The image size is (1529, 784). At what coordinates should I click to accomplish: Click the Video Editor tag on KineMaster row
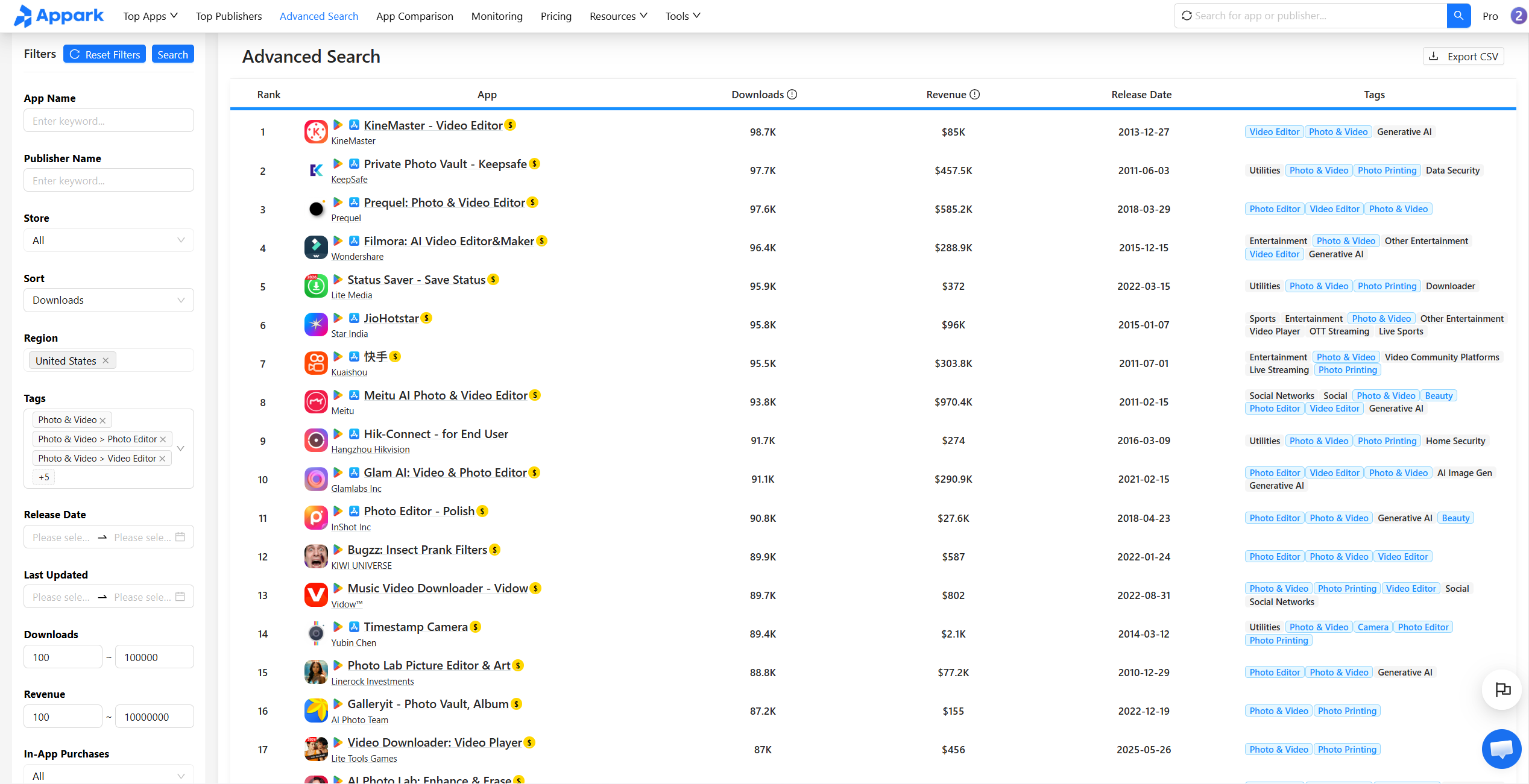(x=1274, y=132)
